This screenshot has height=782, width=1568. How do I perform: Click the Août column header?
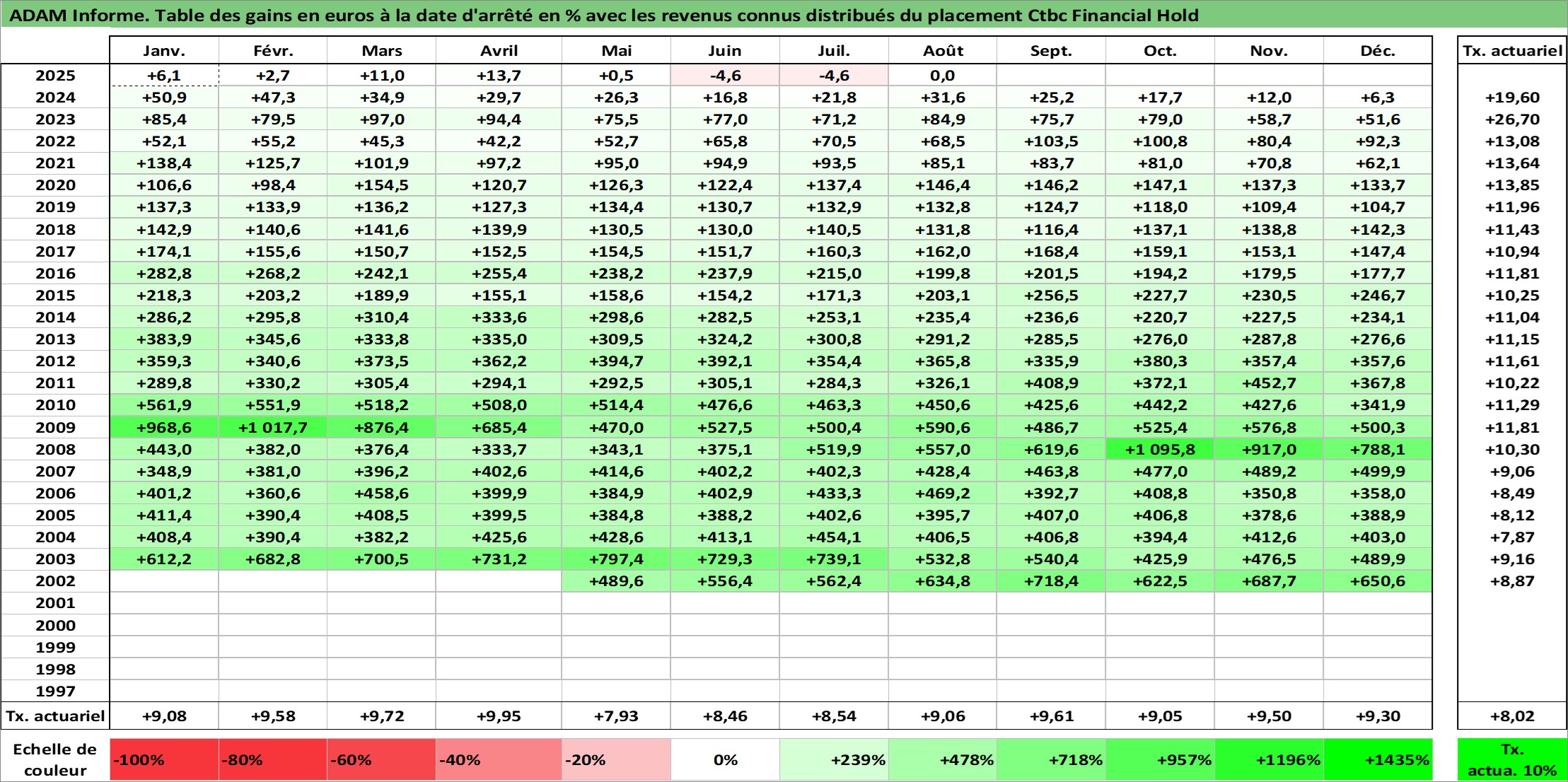(x=943, y=50)
